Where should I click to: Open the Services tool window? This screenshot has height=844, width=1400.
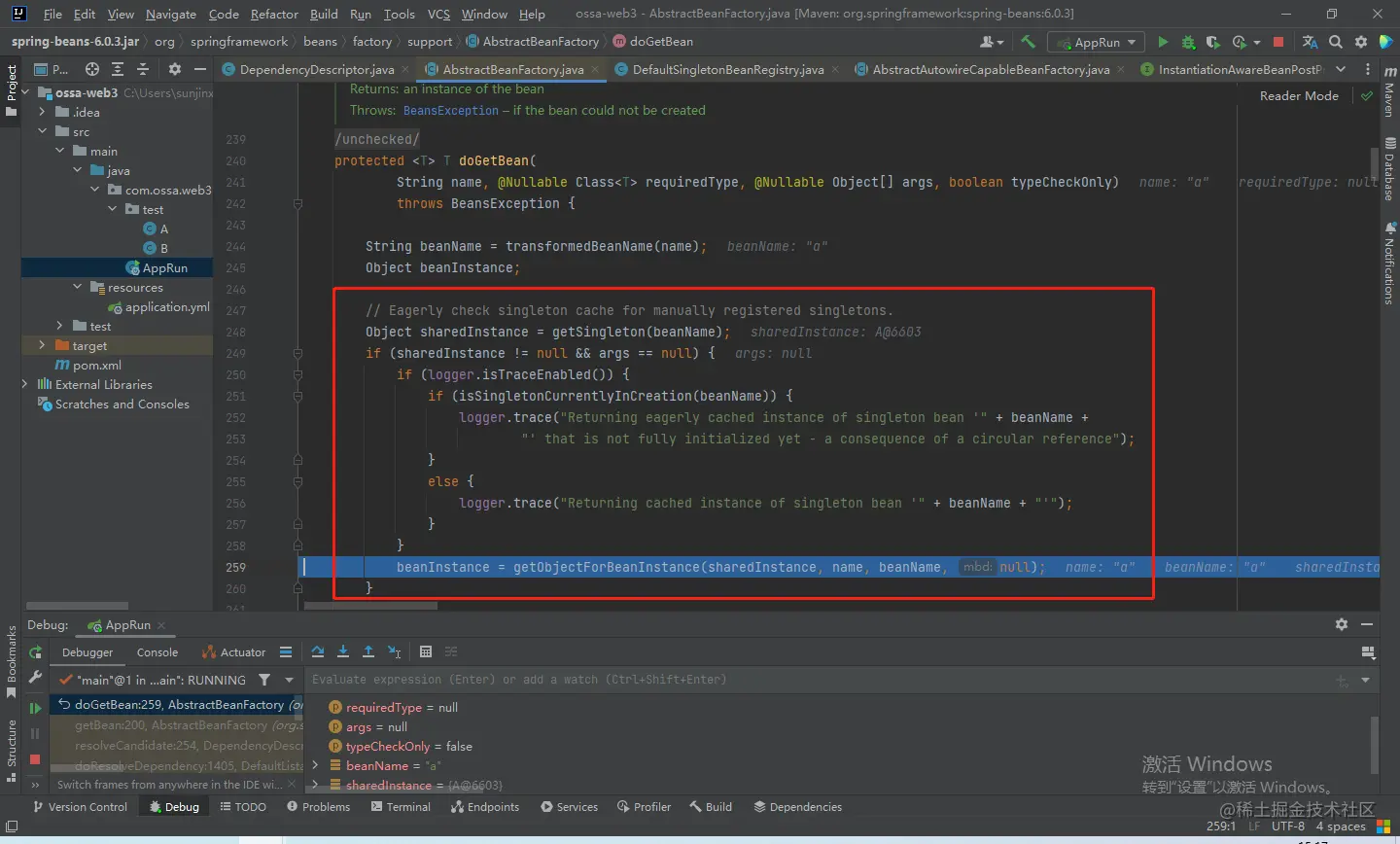tap(570, 807)
